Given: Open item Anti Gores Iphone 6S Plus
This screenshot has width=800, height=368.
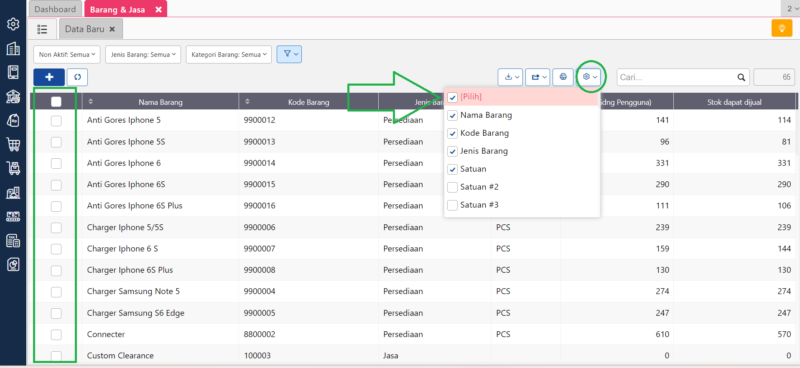Looking at the screenshot, I should click(135, 206).
